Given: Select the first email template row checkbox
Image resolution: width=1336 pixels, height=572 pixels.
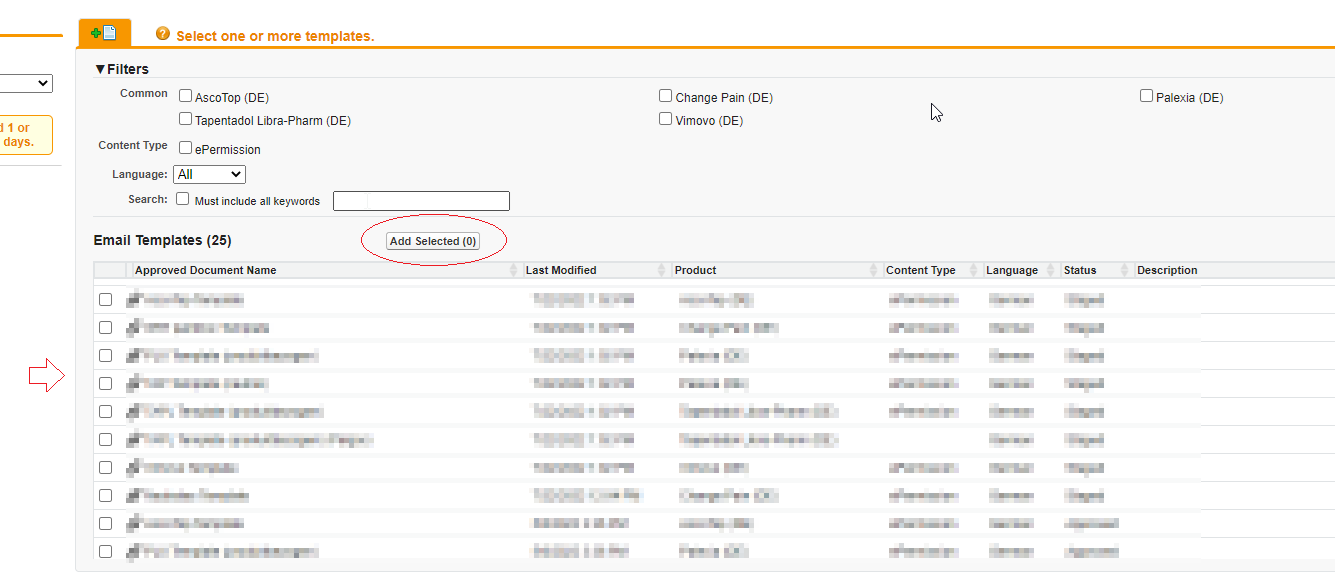Looking at the screenshot, I should 106,300.
